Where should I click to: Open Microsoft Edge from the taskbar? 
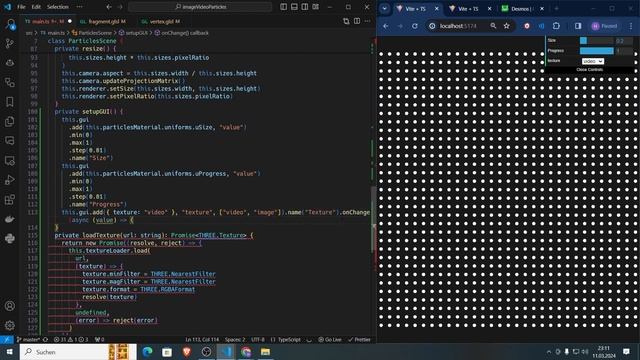point(147,352)
